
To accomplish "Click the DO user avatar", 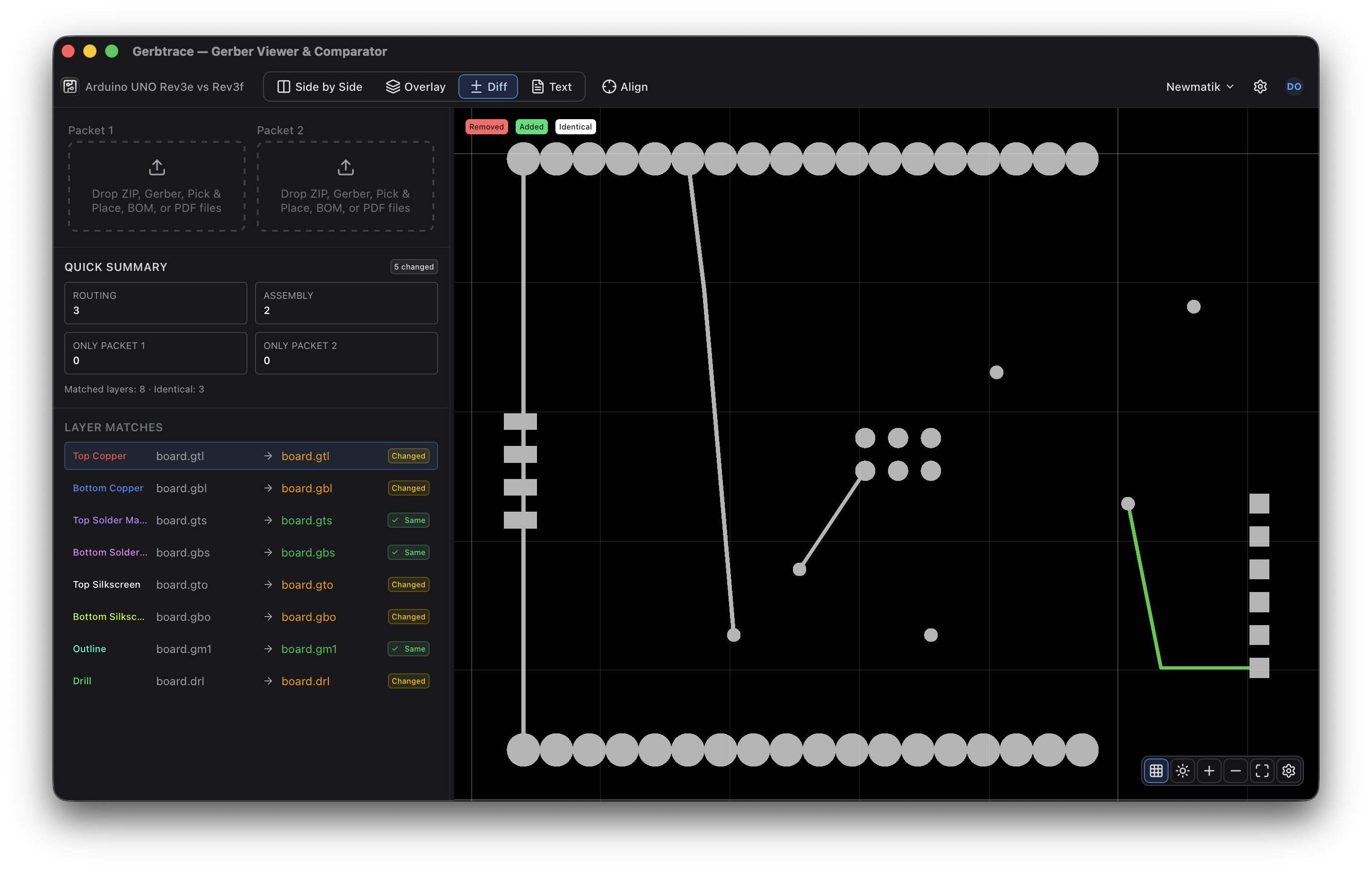I will click(x=1294, y=87).
